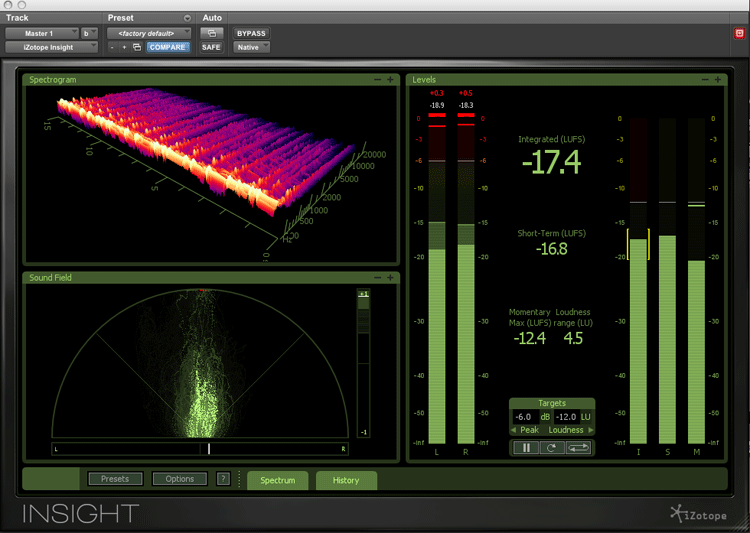Maximize the Spectrogram panel with the plus icon

(x=390, y=79)
